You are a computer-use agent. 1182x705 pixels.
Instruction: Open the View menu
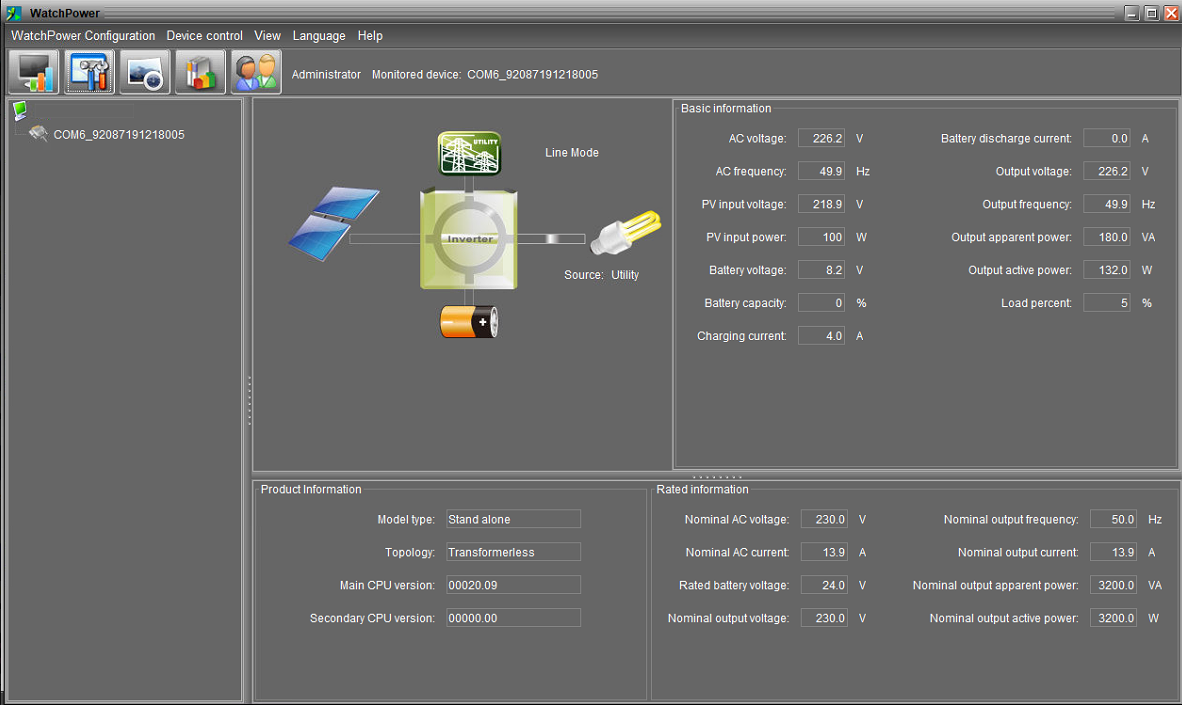click(x=267, y=35)
